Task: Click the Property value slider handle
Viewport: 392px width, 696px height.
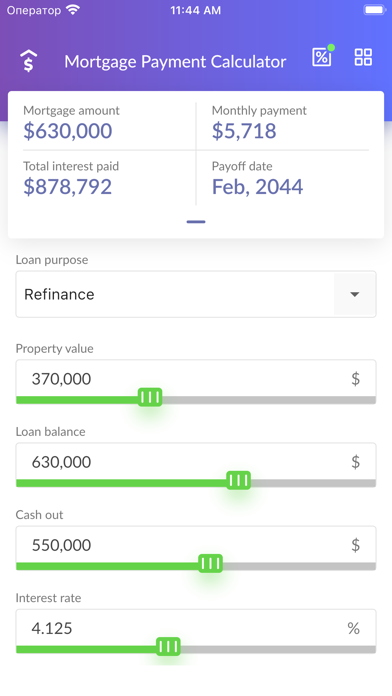Action: coord(150,397)
